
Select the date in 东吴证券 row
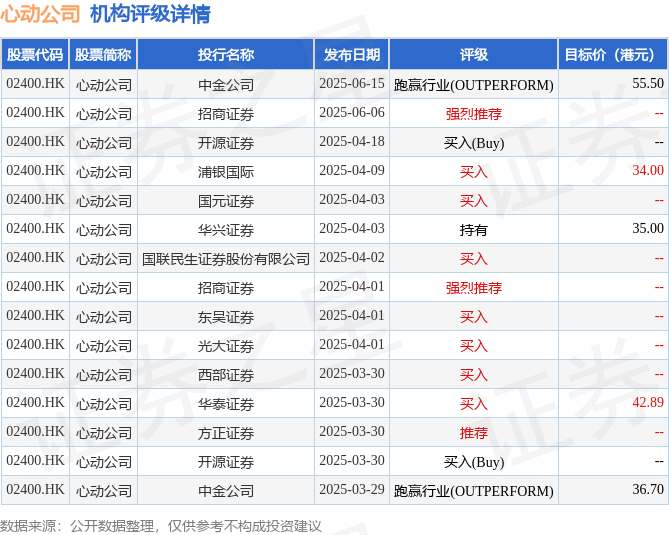(x=352, y=316)
